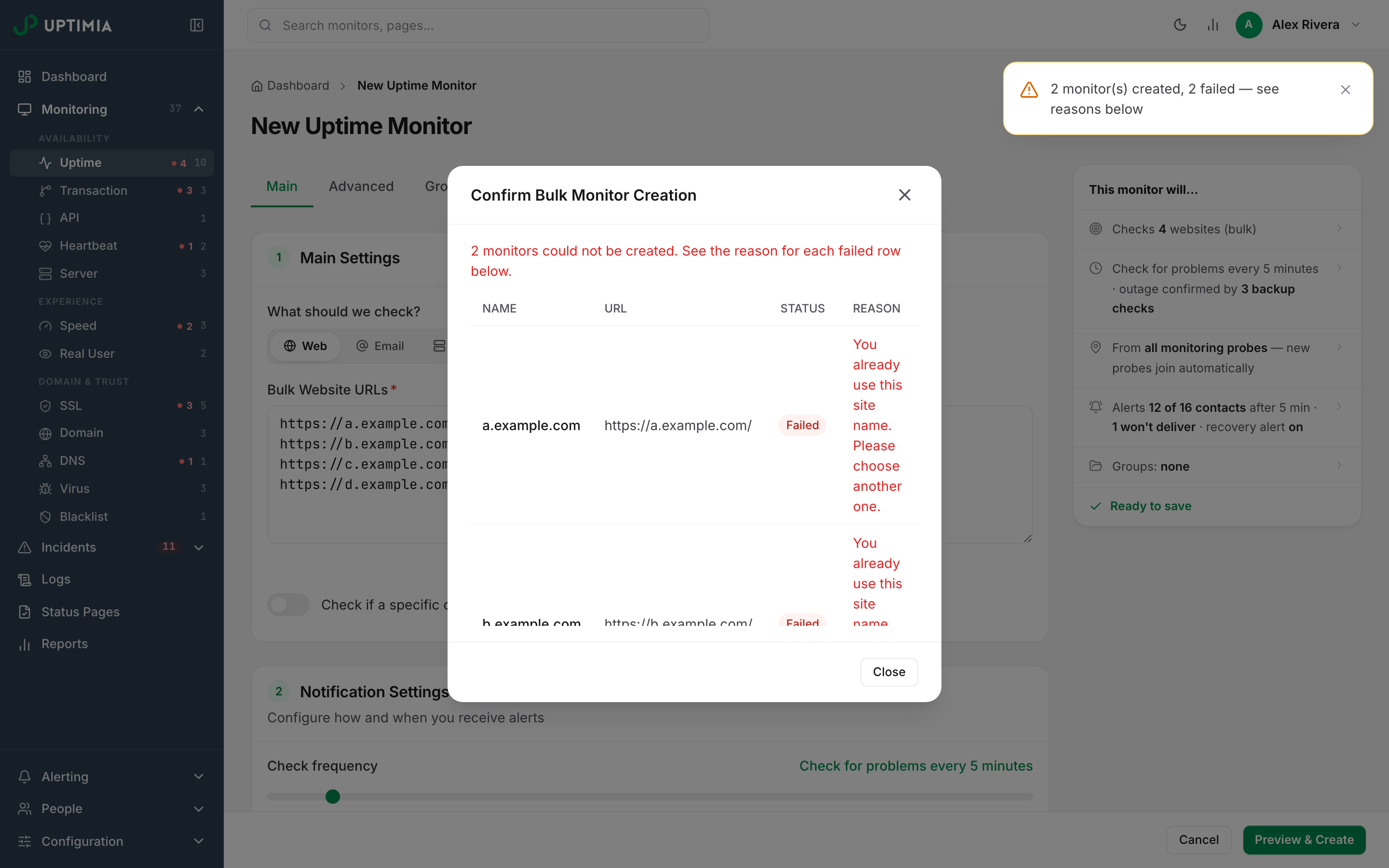The width and height of the screenshot is (1389, 868).
Task: Click 'Check for problems every 5 minutes' green label
Action: [915, 766]
